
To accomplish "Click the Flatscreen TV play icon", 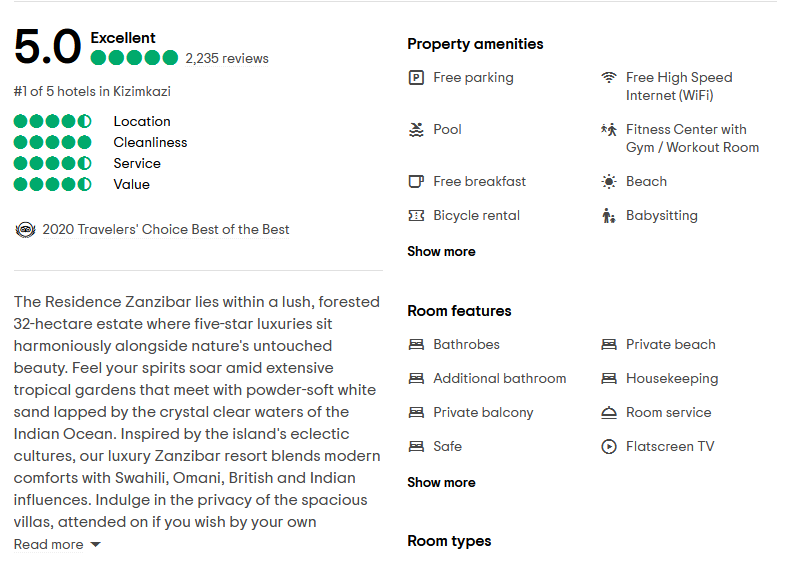I will pyautogui.click(x=609, y=447).
